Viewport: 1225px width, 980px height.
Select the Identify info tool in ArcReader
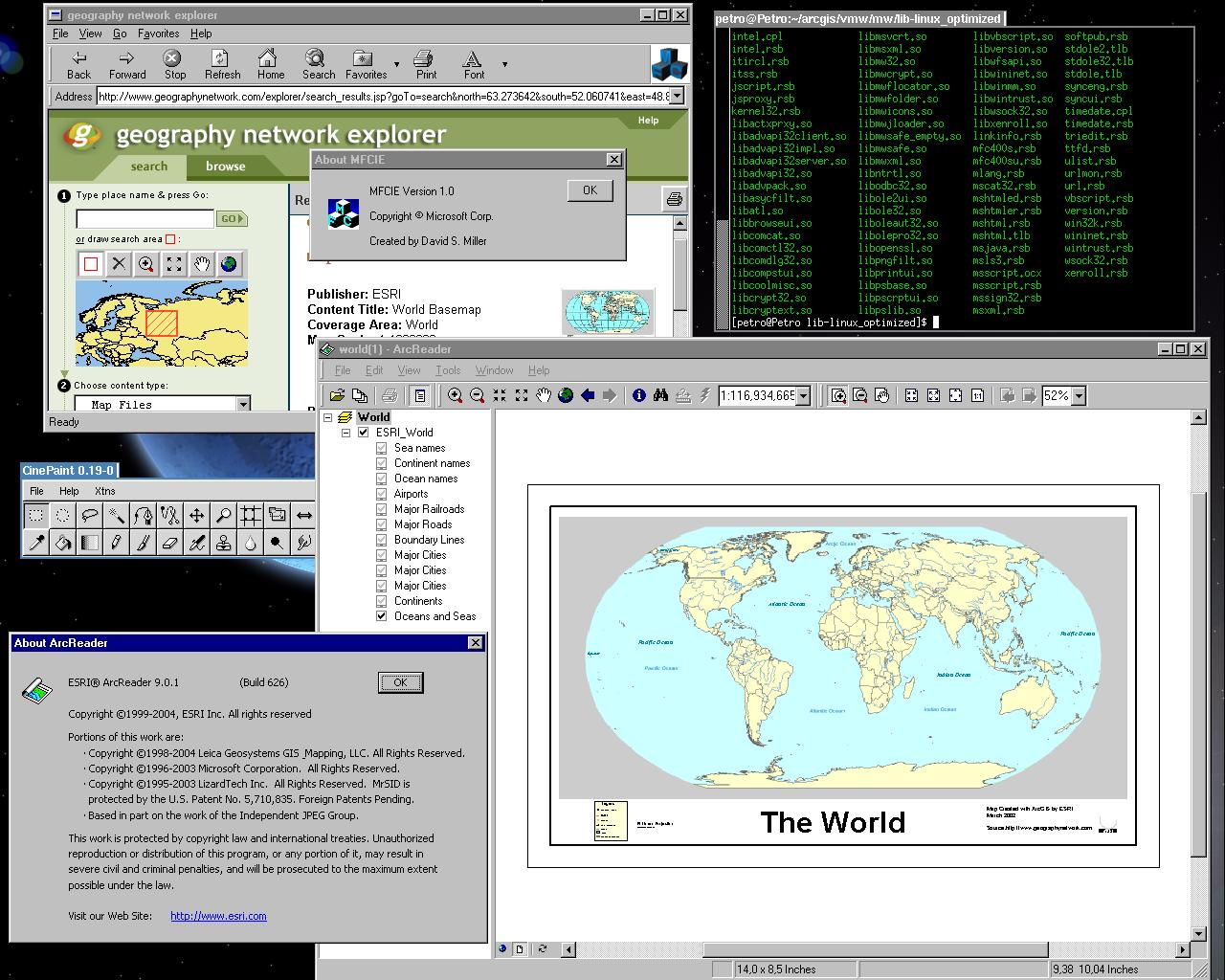(x=639, y=395)
